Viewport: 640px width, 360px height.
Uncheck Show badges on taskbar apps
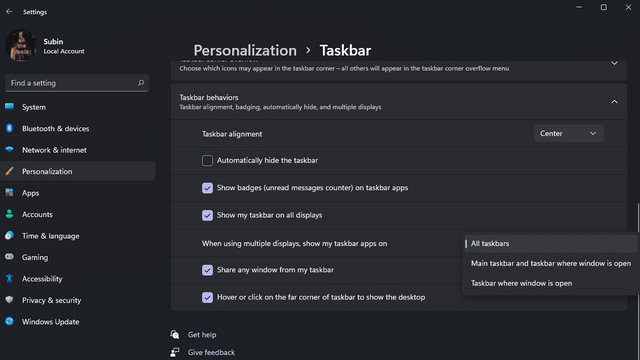(x=207, y=188)
